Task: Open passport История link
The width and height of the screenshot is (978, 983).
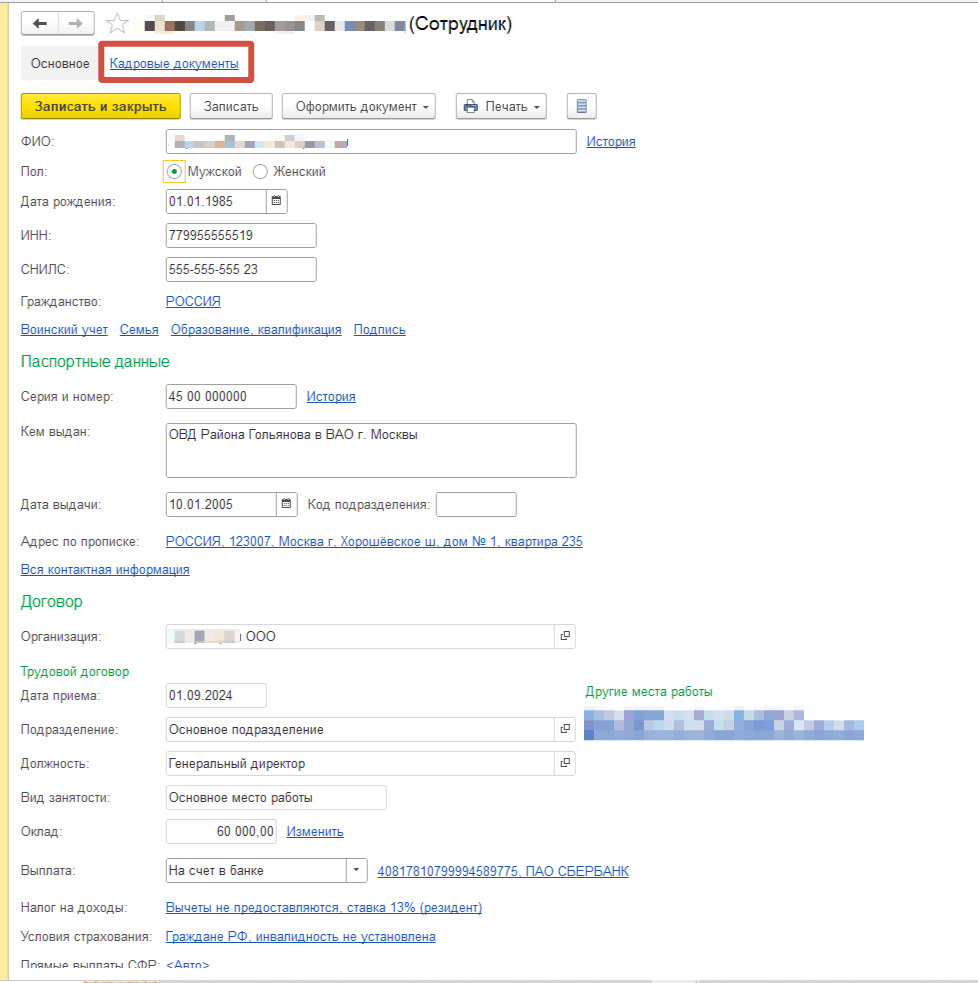Action: tap(331, 397)
